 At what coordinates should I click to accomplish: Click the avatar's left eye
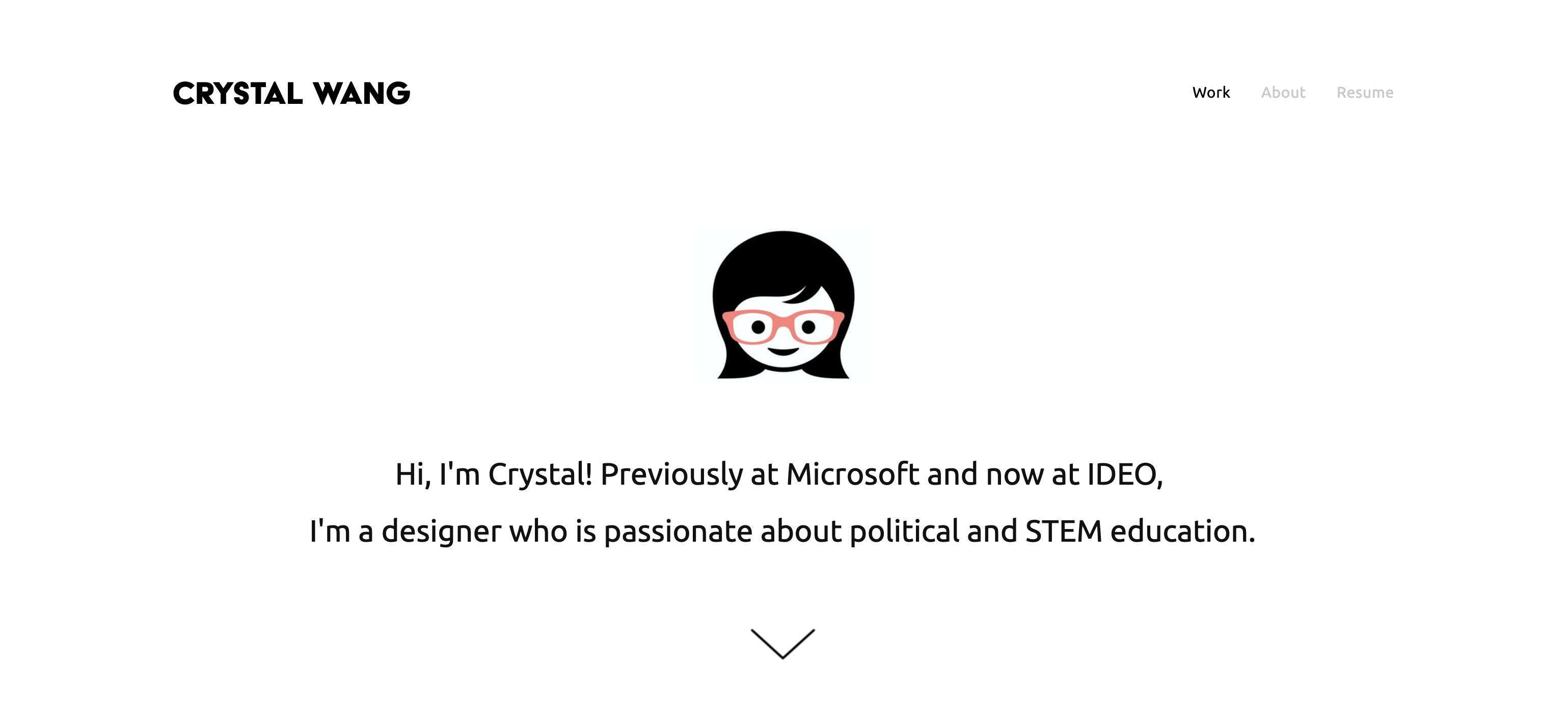pos(759,327)
